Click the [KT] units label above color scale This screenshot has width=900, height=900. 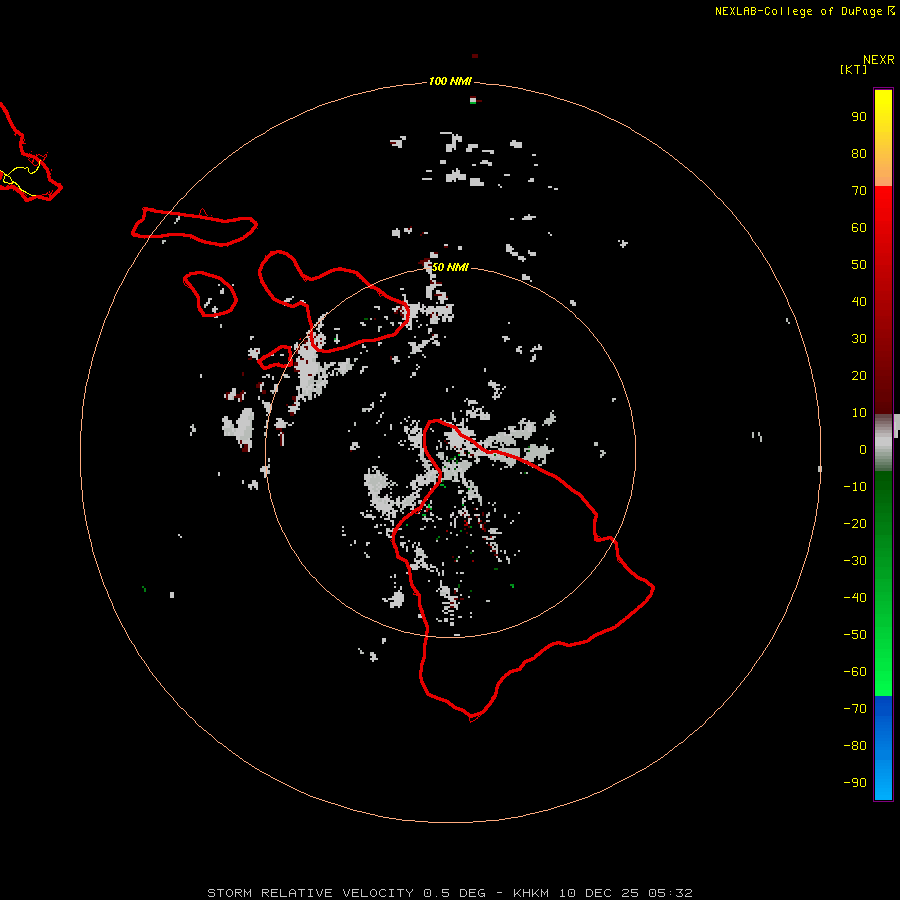click(x=853, y=69)
